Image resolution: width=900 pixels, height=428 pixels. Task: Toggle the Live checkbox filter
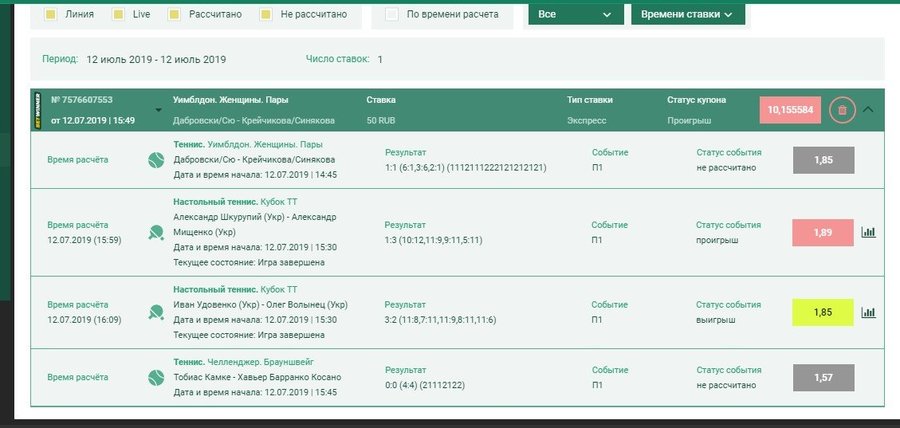point(119,15)
